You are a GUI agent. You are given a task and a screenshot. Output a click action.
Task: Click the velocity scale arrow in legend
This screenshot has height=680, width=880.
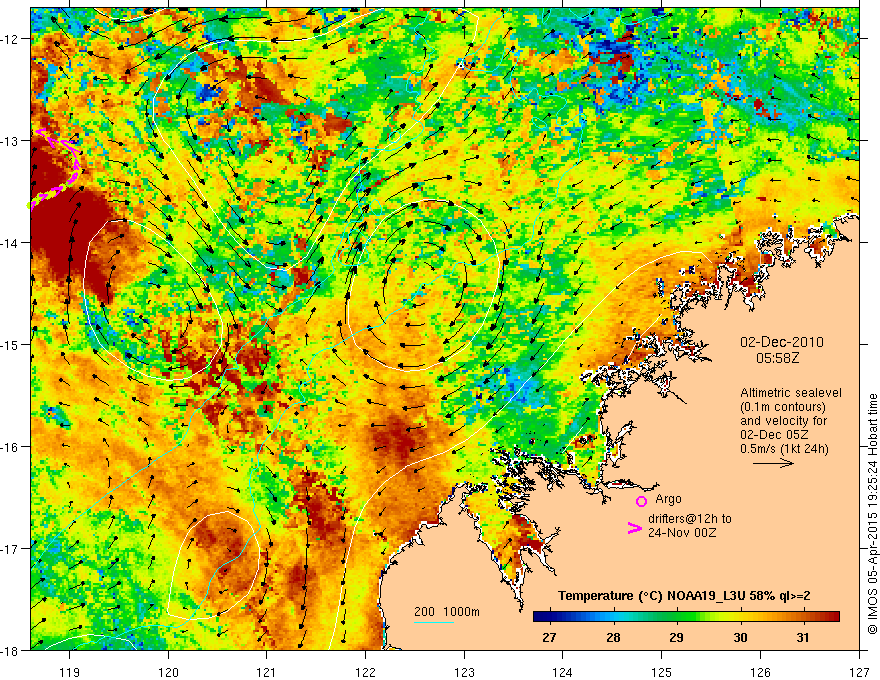[x=773, y=463]
